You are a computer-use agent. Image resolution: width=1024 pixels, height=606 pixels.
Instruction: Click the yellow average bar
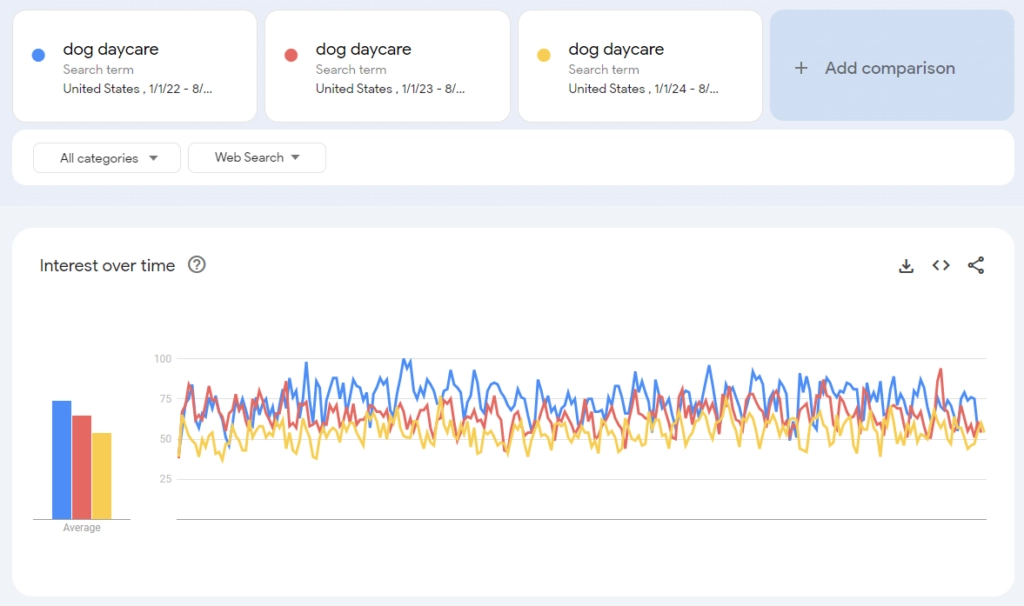(101, 476)
